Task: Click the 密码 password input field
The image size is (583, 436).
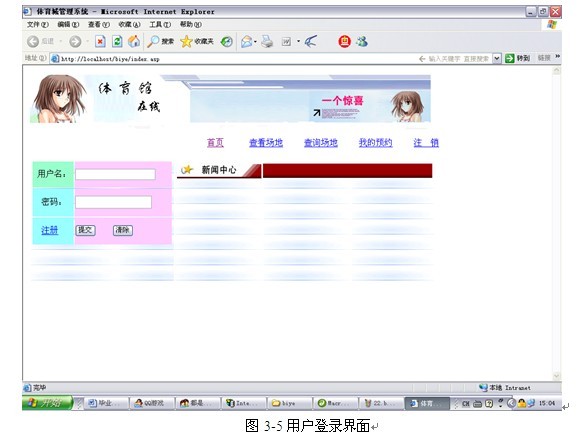Action: point(113,202)
